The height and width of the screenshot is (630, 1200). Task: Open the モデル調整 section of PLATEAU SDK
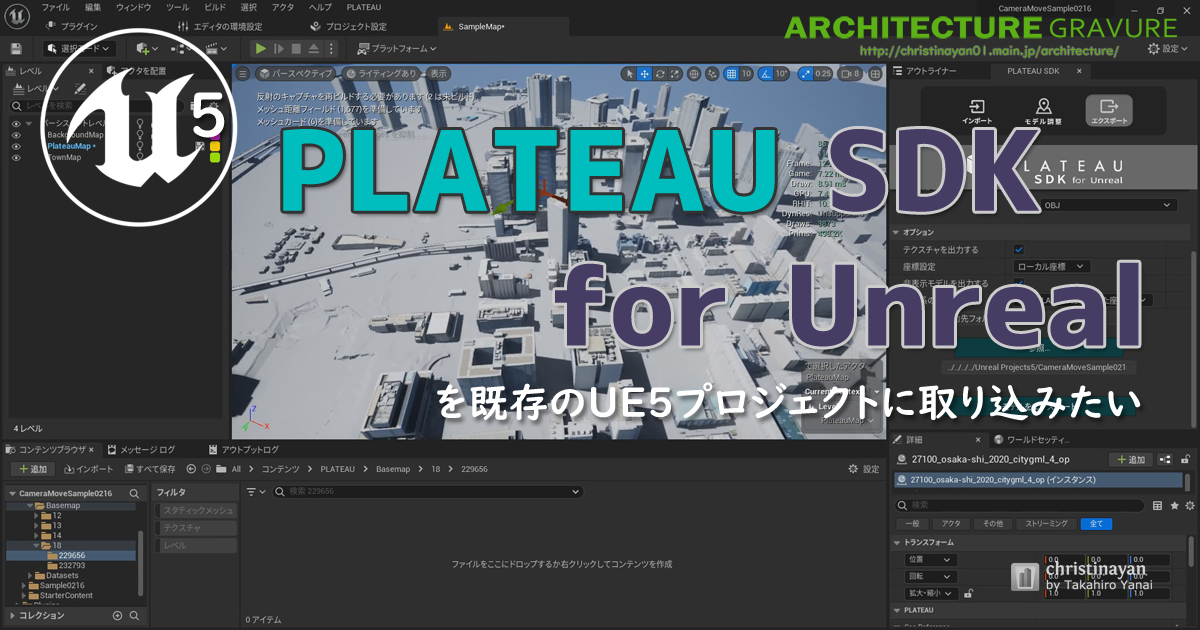1044,110
